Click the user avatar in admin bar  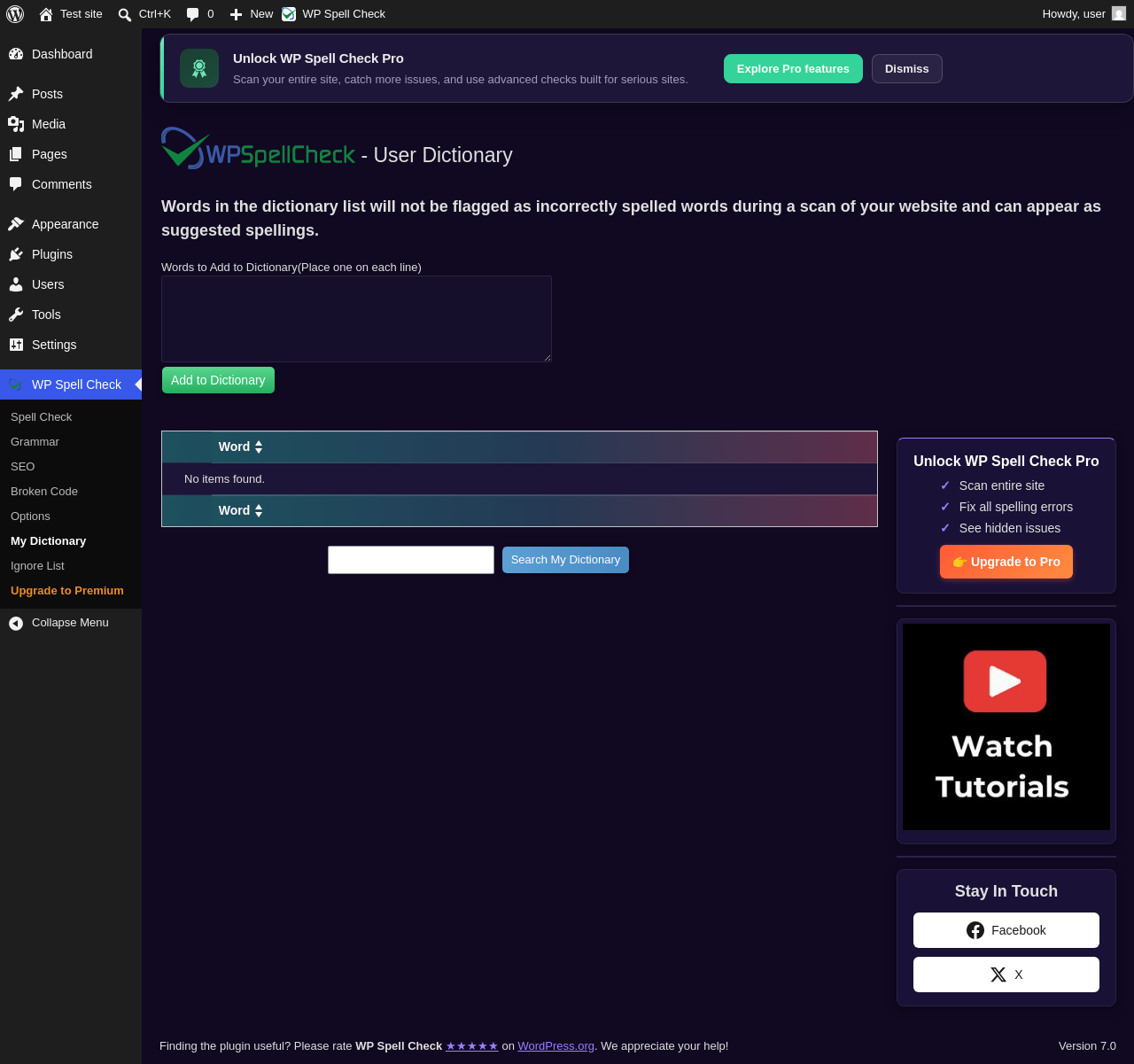[1119, 13]
